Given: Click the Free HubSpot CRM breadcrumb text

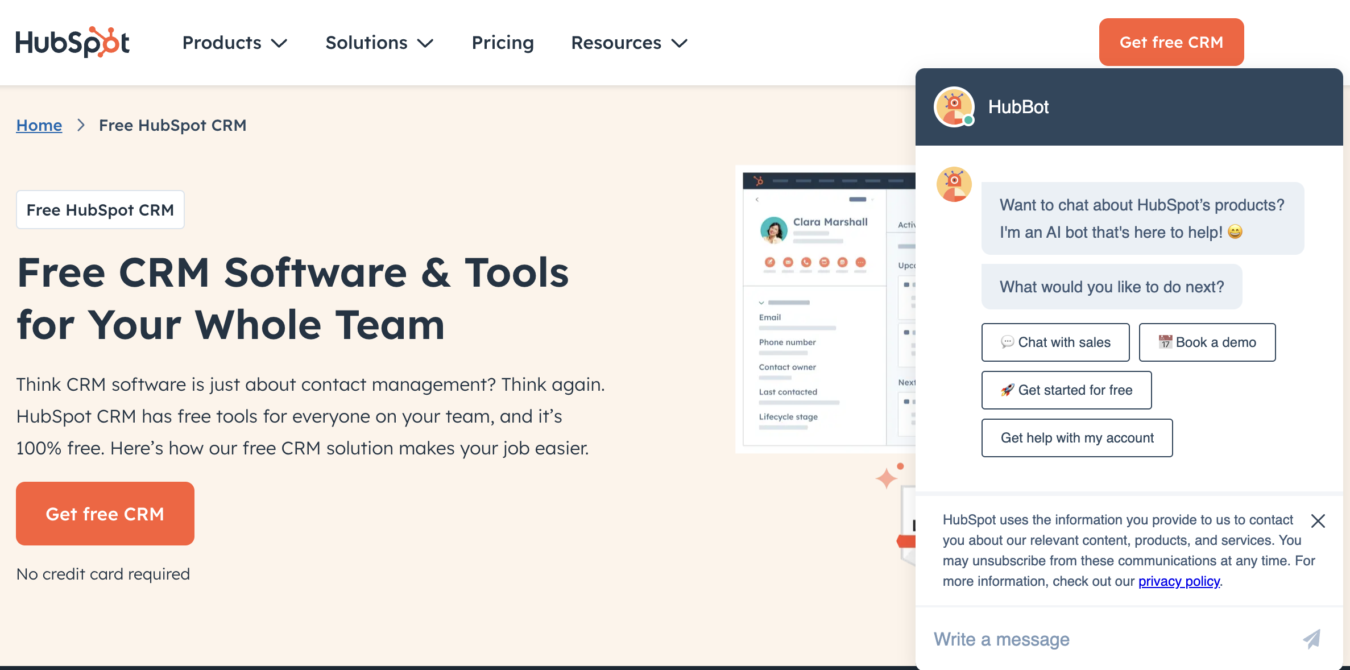Looking at the screenshot, I should 172,125.
